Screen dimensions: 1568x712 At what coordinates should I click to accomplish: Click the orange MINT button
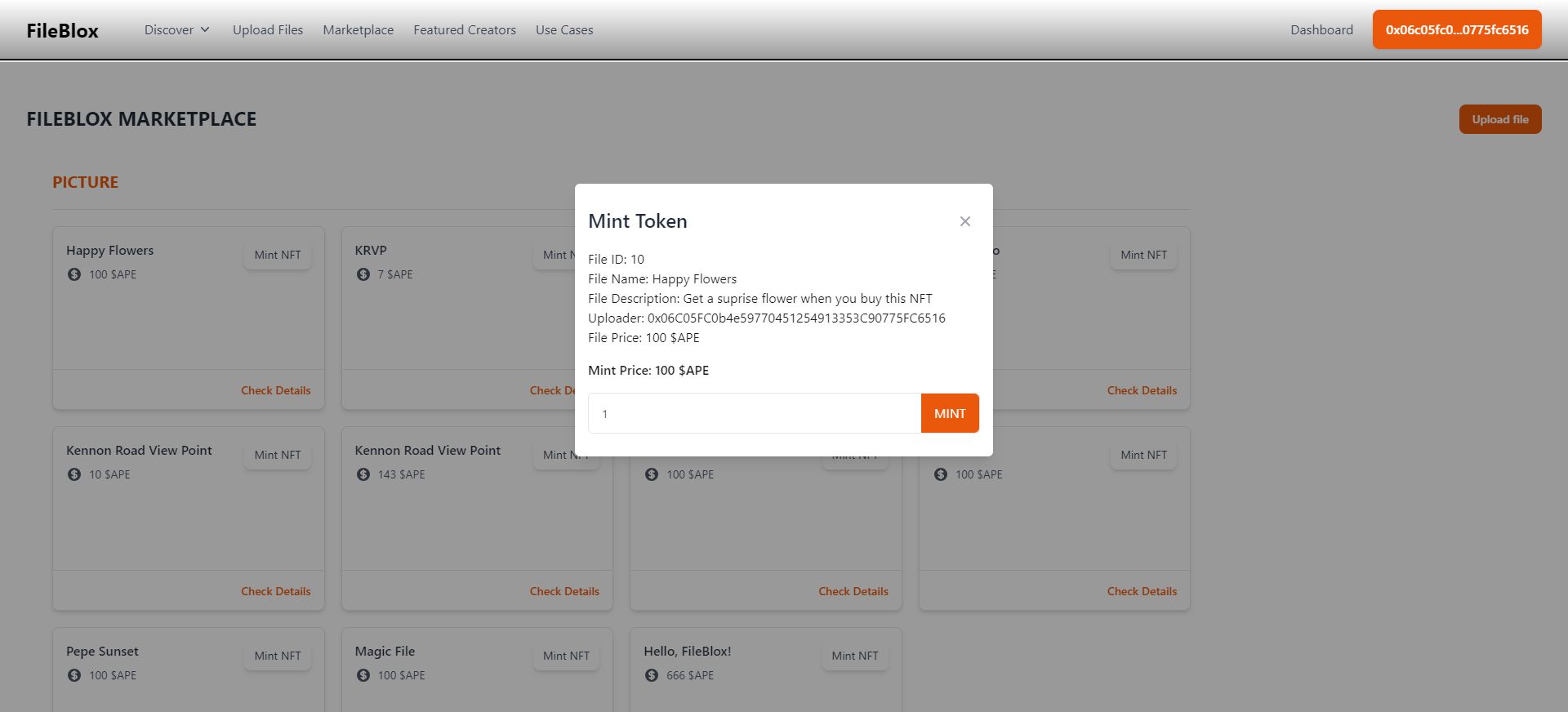950,413
